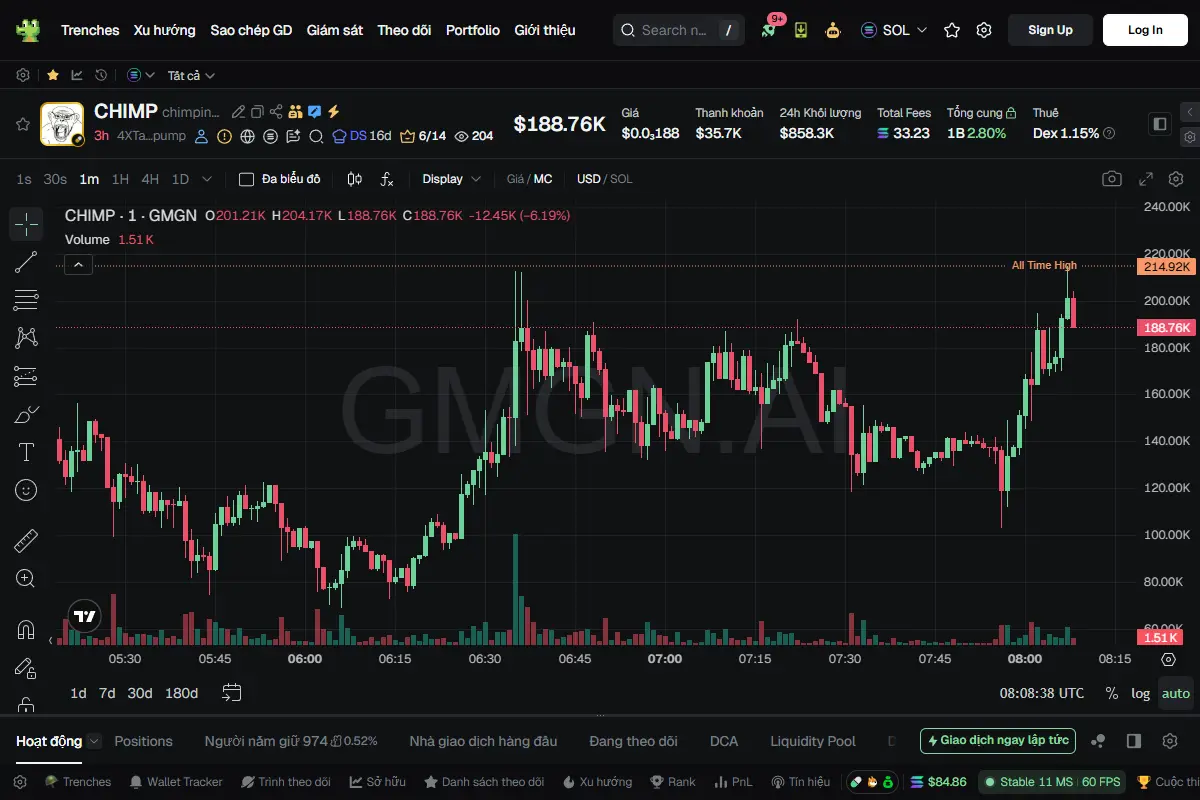
Task: Toggle log scale on chart
Action: click(x=1140, y=693)
